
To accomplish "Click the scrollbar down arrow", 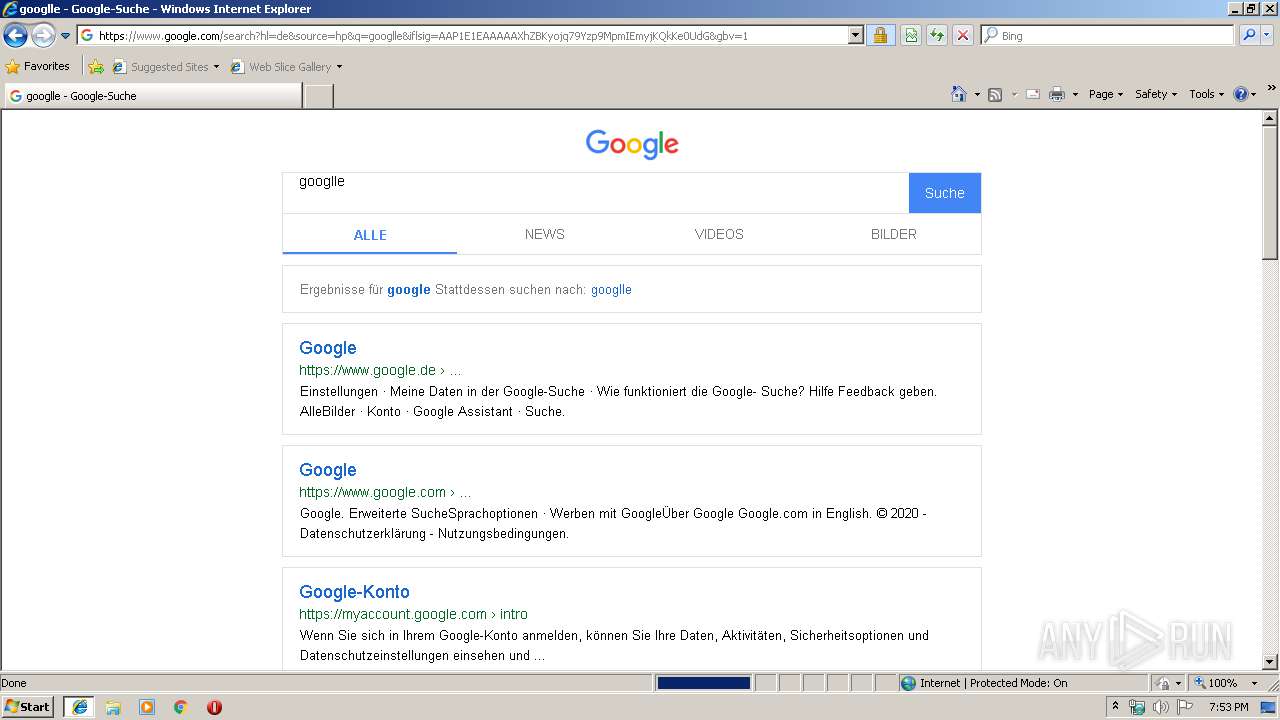I will click(x=1271, y=662).
